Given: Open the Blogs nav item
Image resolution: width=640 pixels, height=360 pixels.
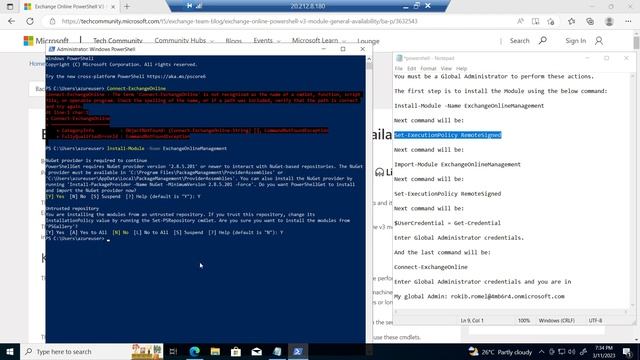Looking at the screenshot, I should pyautogui.click(x=233, y=41).
